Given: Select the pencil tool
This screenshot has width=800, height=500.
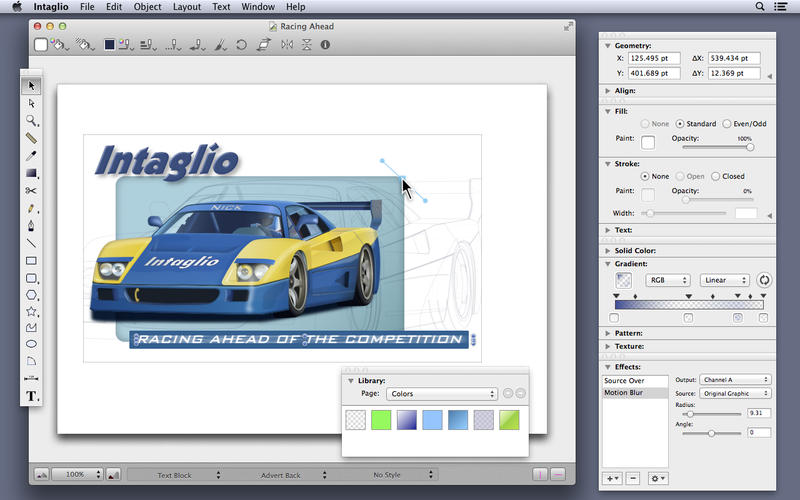Looking at the screenshot, I should tap(31, 208).
